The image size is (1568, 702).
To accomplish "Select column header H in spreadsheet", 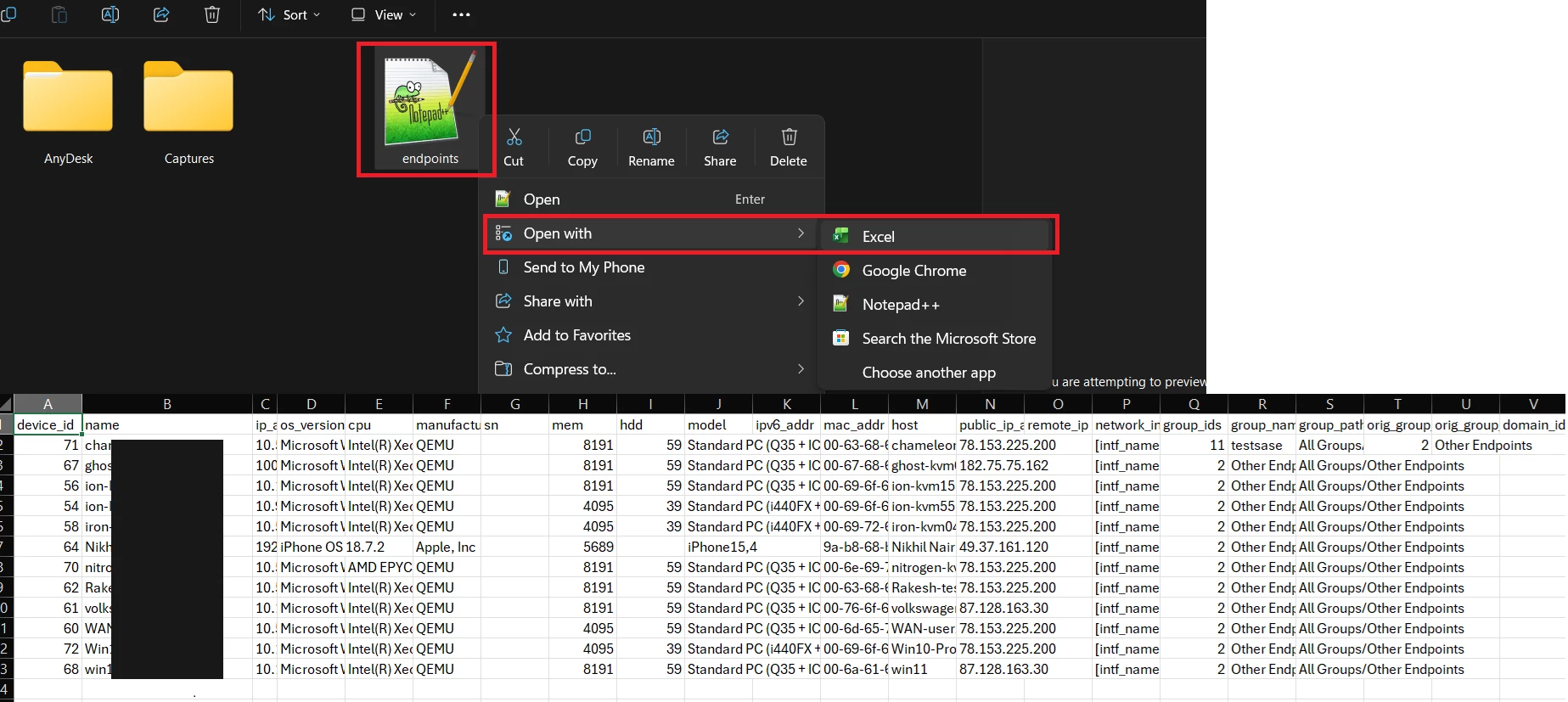I will [x=582, y=404].
